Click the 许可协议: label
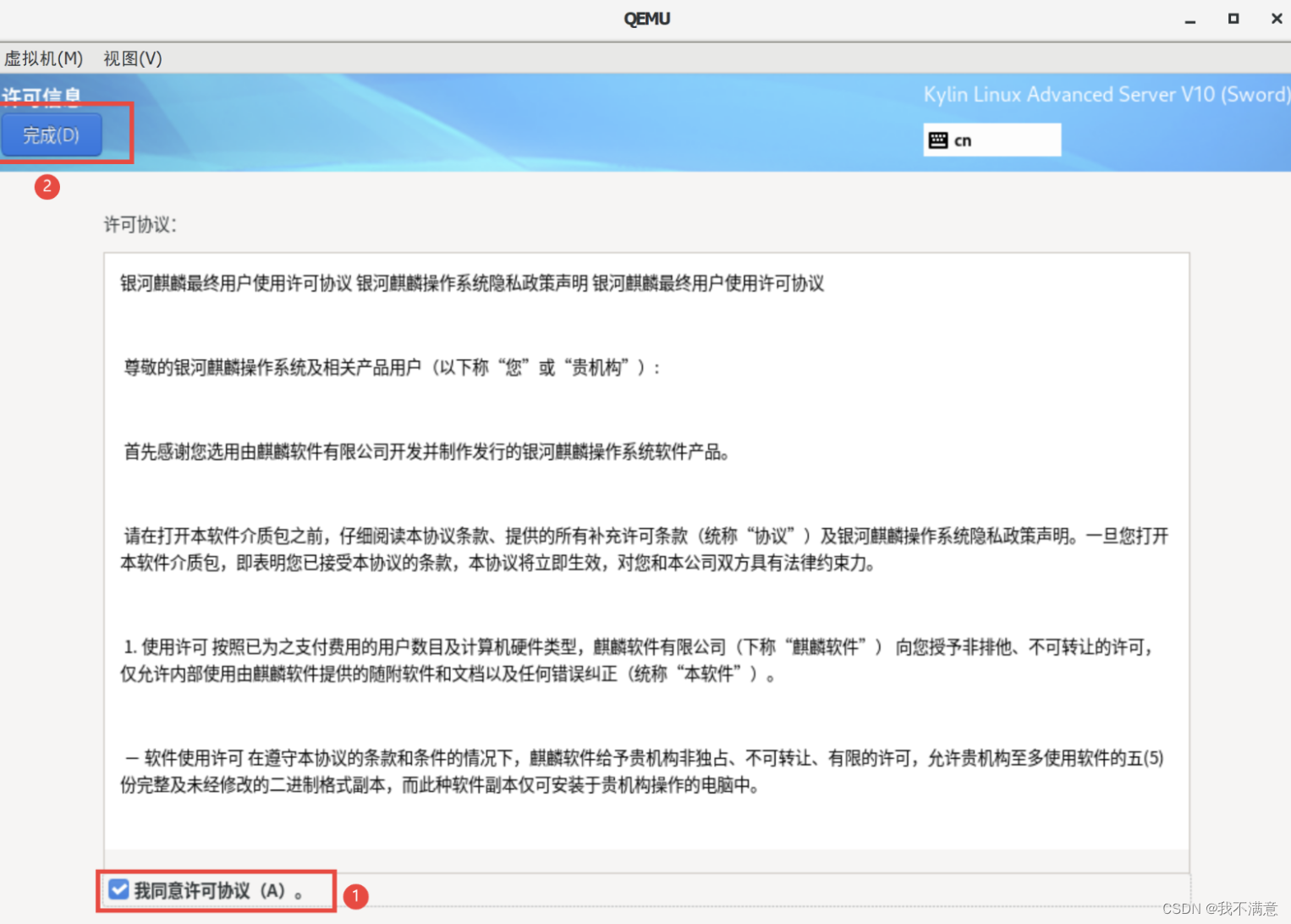 coord(140,224)
